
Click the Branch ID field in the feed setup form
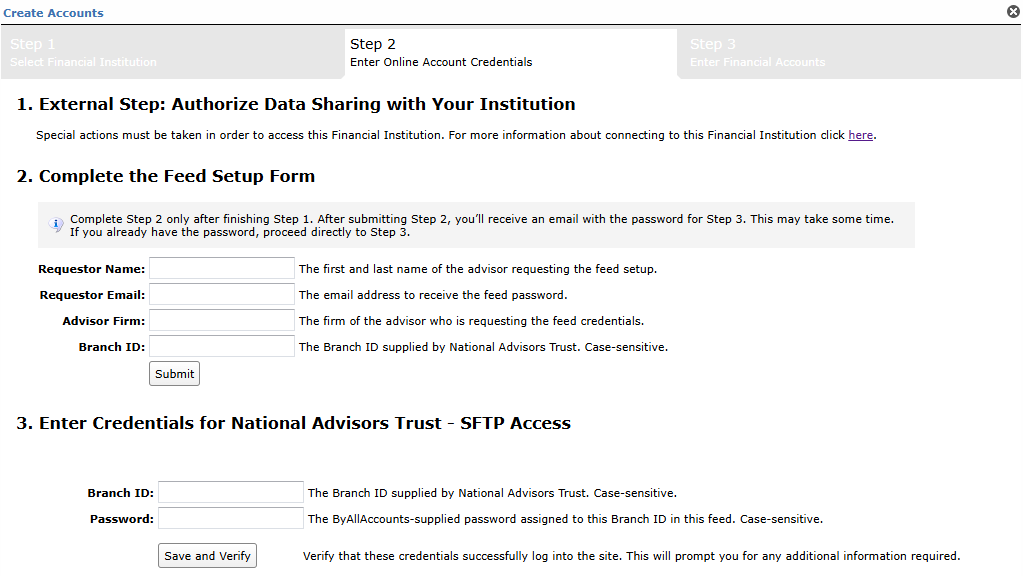pyautogui.click(x=222, y=346)
